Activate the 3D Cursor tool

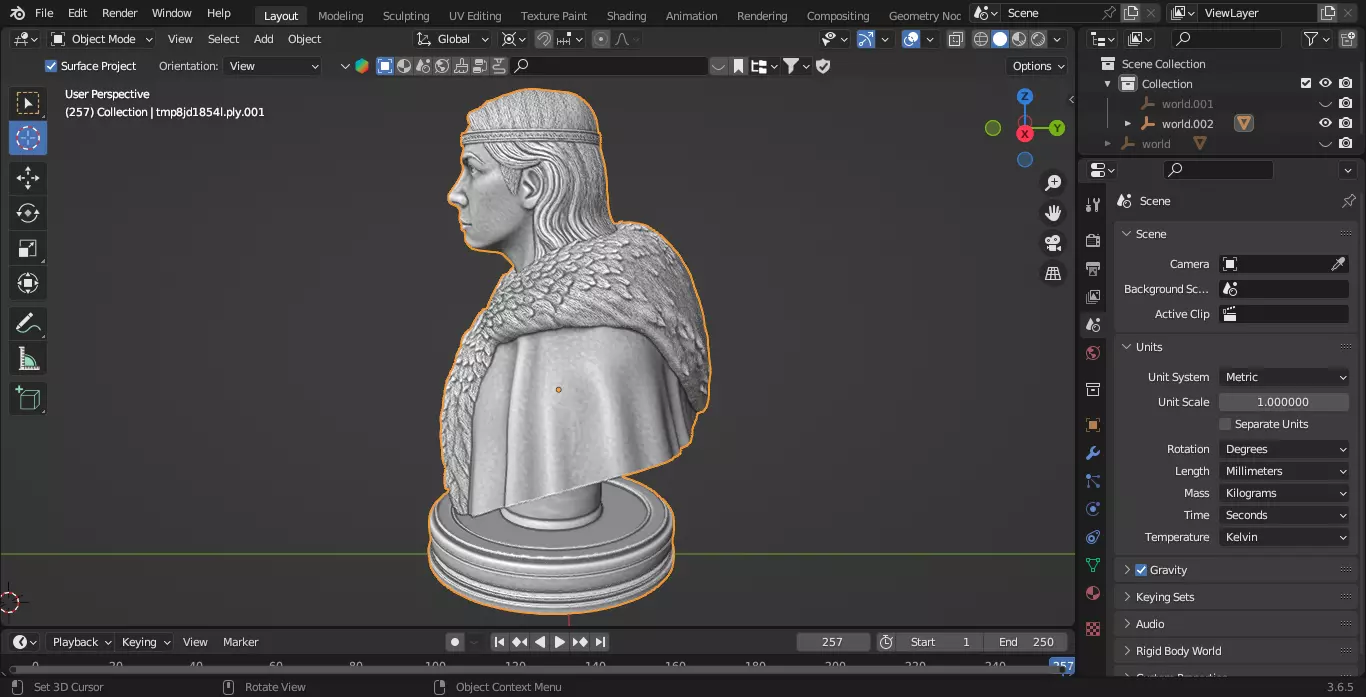click(x=28, y=138)
